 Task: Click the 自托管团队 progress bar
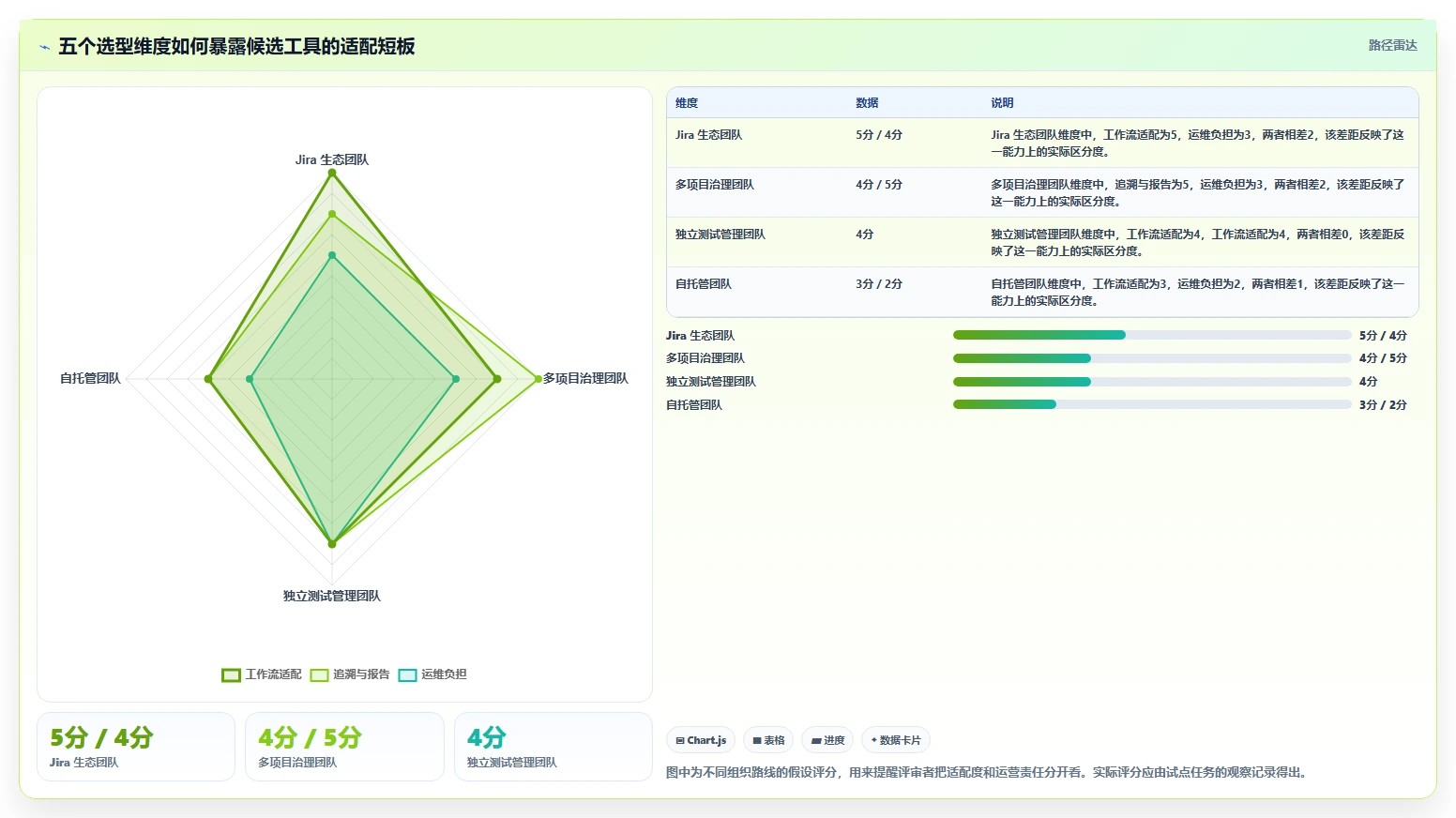[1152, 404]
